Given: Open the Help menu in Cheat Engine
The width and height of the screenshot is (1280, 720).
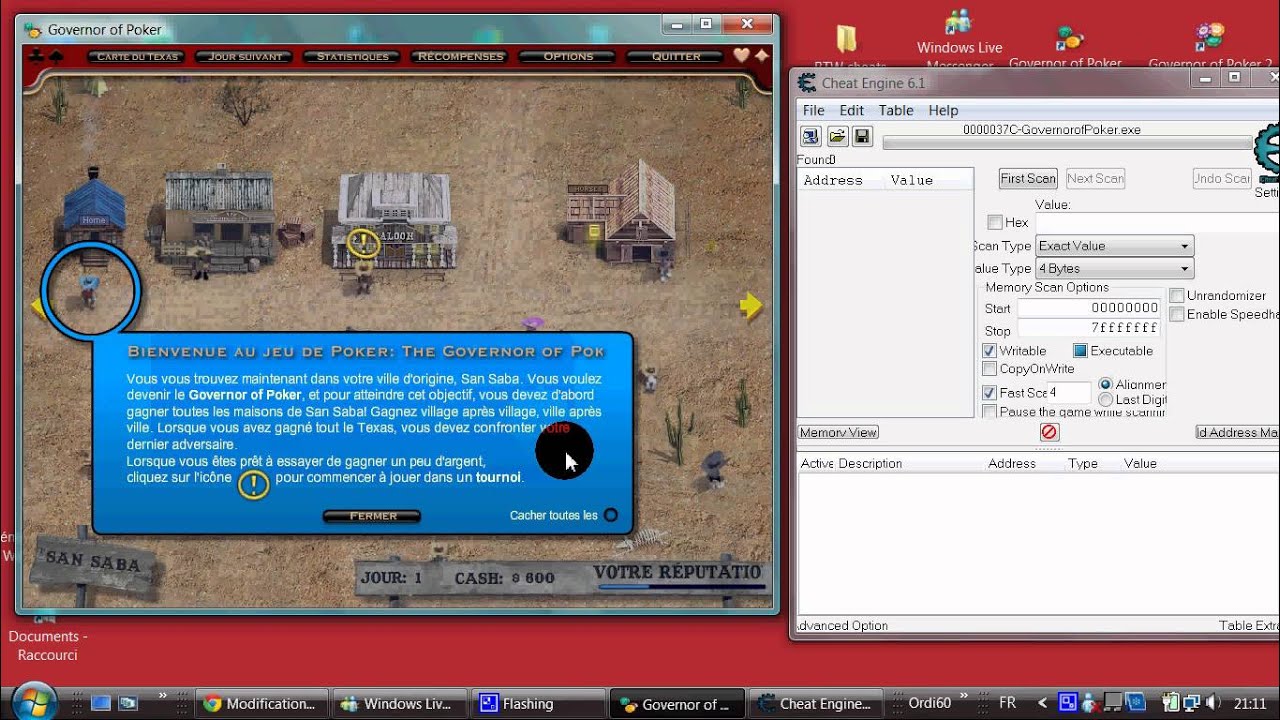Looking at the screenshot, I should coord(943,110).
